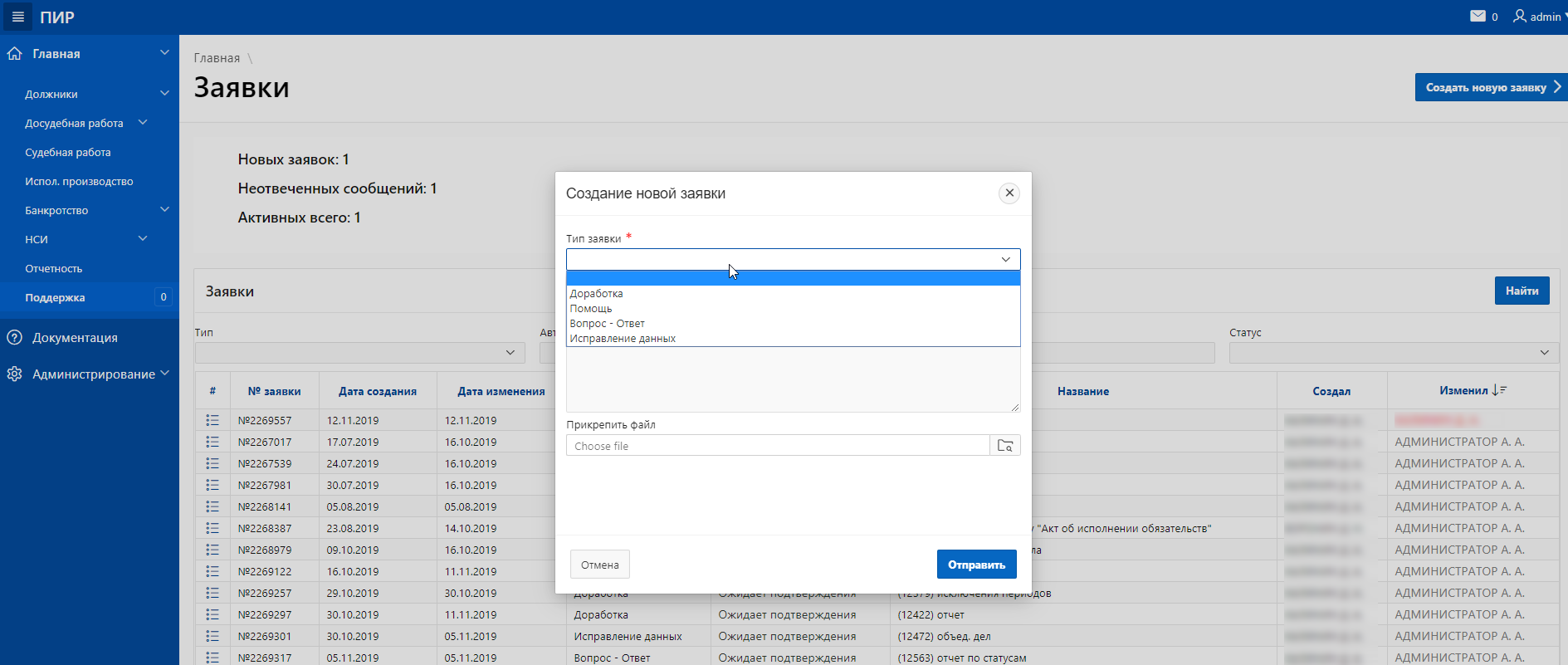Open row actions icon for №2269122
This screenshot has width=1568, height=665.
[x=212, y=571]
